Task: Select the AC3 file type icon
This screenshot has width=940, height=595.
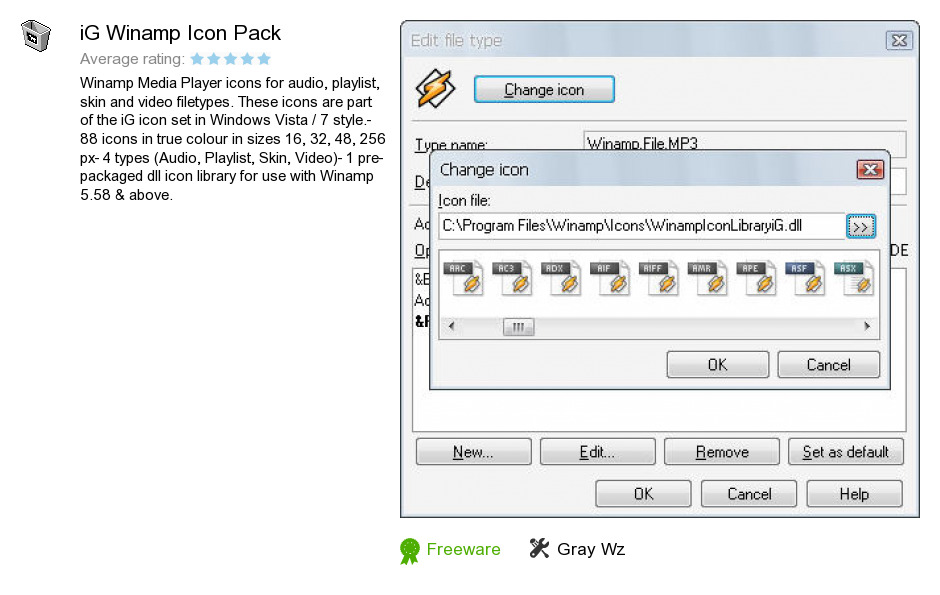Action: (513, 278)
